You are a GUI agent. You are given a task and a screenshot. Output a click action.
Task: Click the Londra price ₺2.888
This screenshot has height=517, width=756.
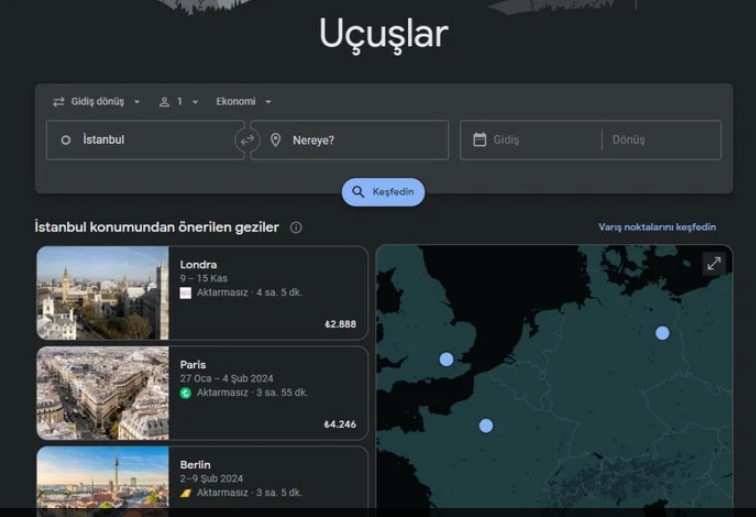pos(340,325)
